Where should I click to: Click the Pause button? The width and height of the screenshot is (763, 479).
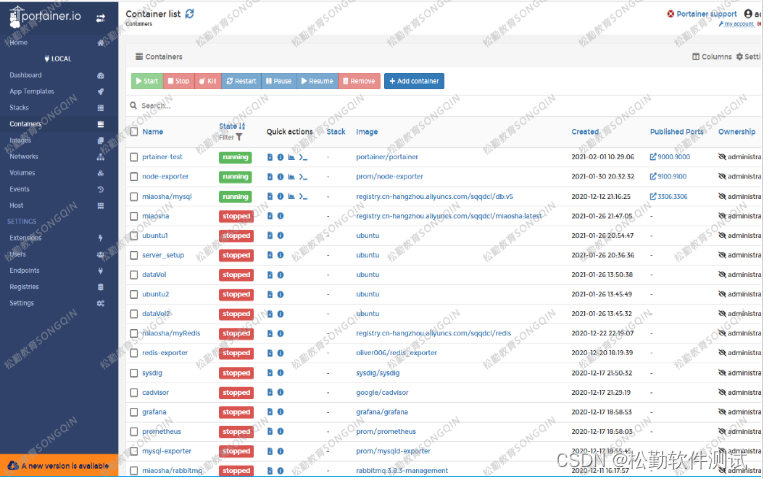279,81
